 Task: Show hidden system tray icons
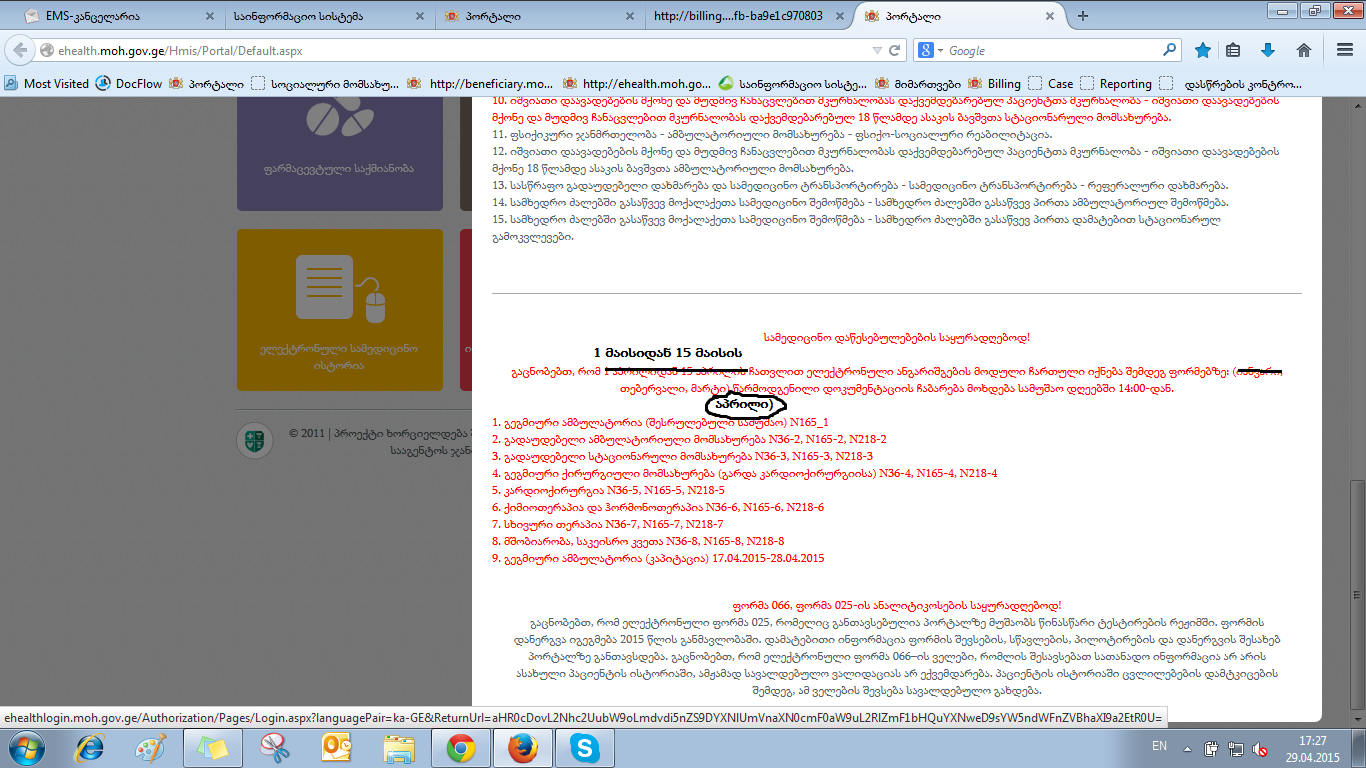(1186, 747)
